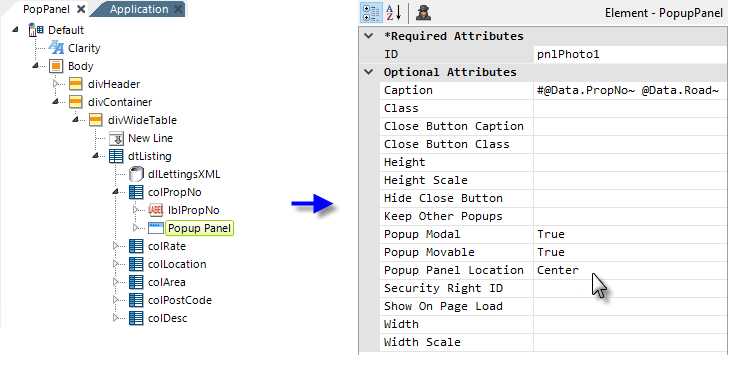
Task: Edit the Caption attribute value
Action: point(630,90)
